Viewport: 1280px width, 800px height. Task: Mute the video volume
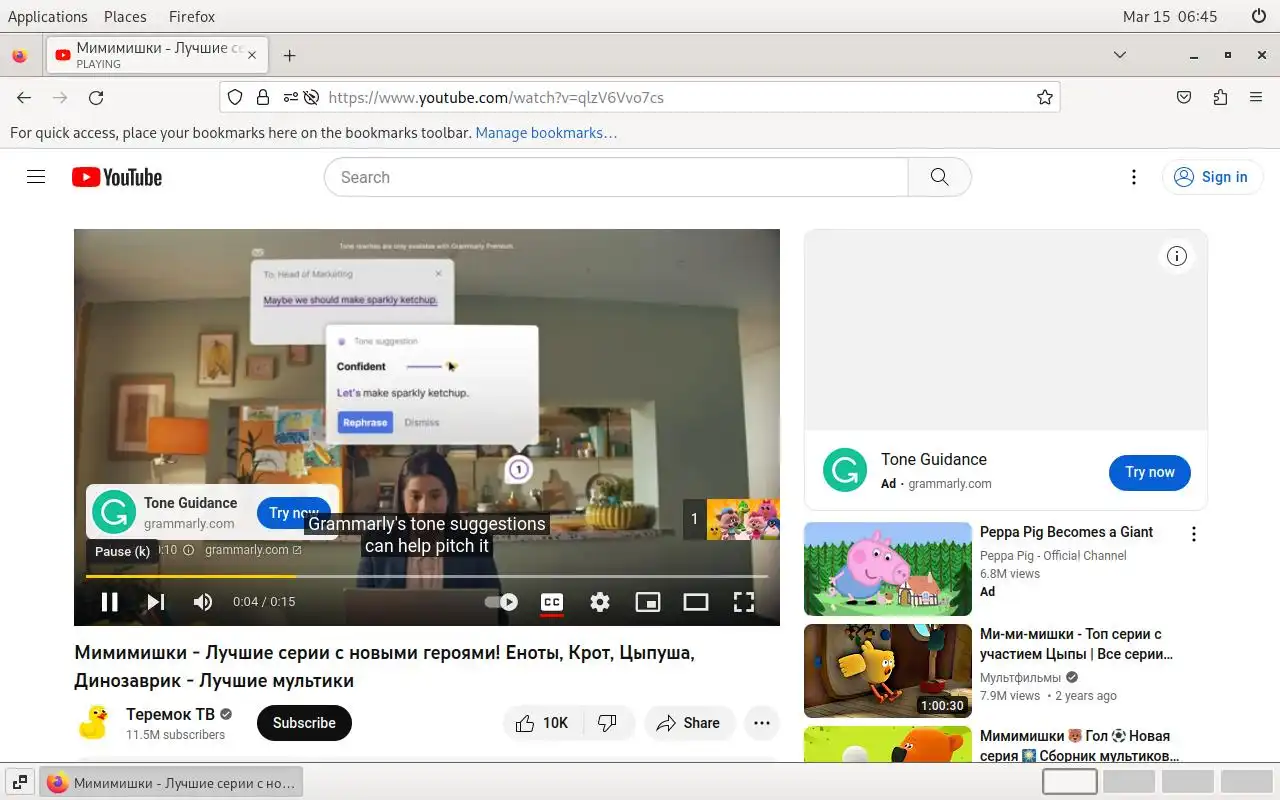(x=203, y=601)
